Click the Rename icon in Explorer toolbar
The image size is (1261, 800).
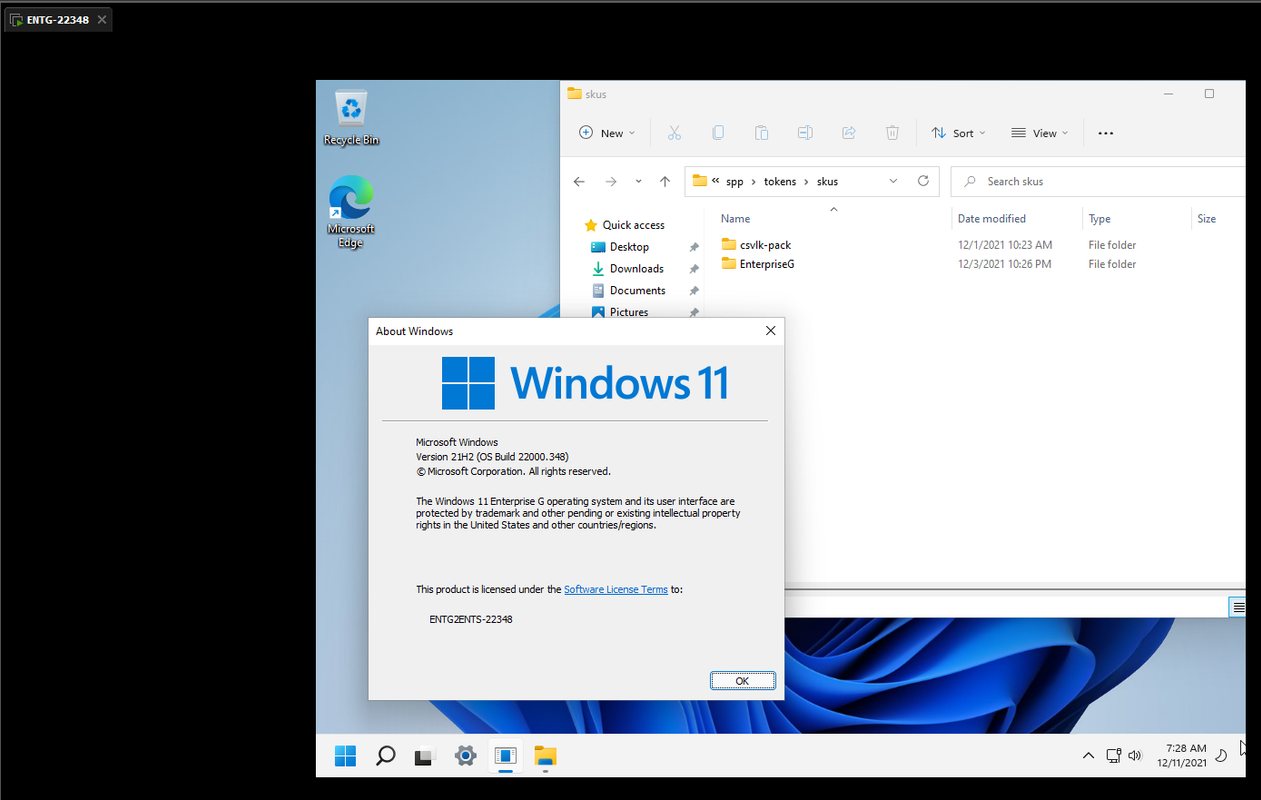(805, 133)
